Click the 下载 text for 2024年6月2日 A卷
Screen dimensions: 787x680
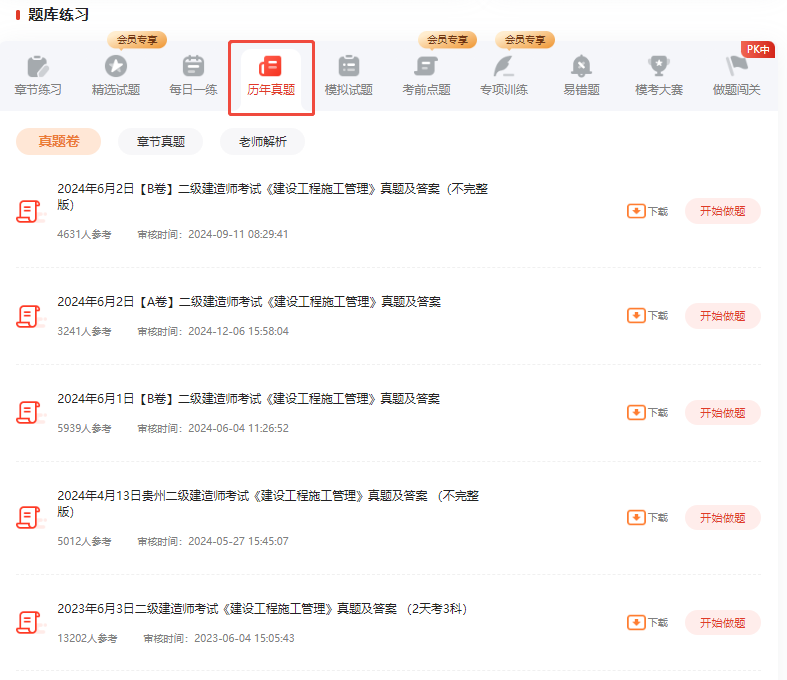pos(658,316)
